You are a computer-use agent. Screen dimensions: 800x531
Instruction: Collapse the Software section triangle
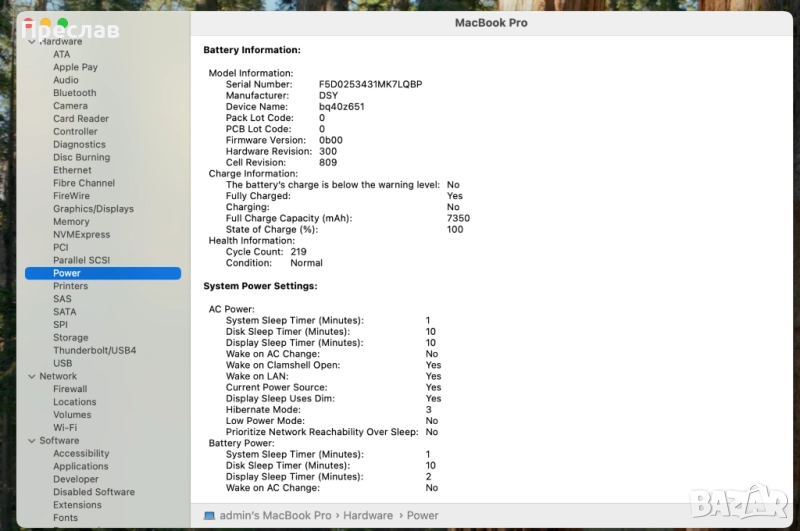[31, 441]
